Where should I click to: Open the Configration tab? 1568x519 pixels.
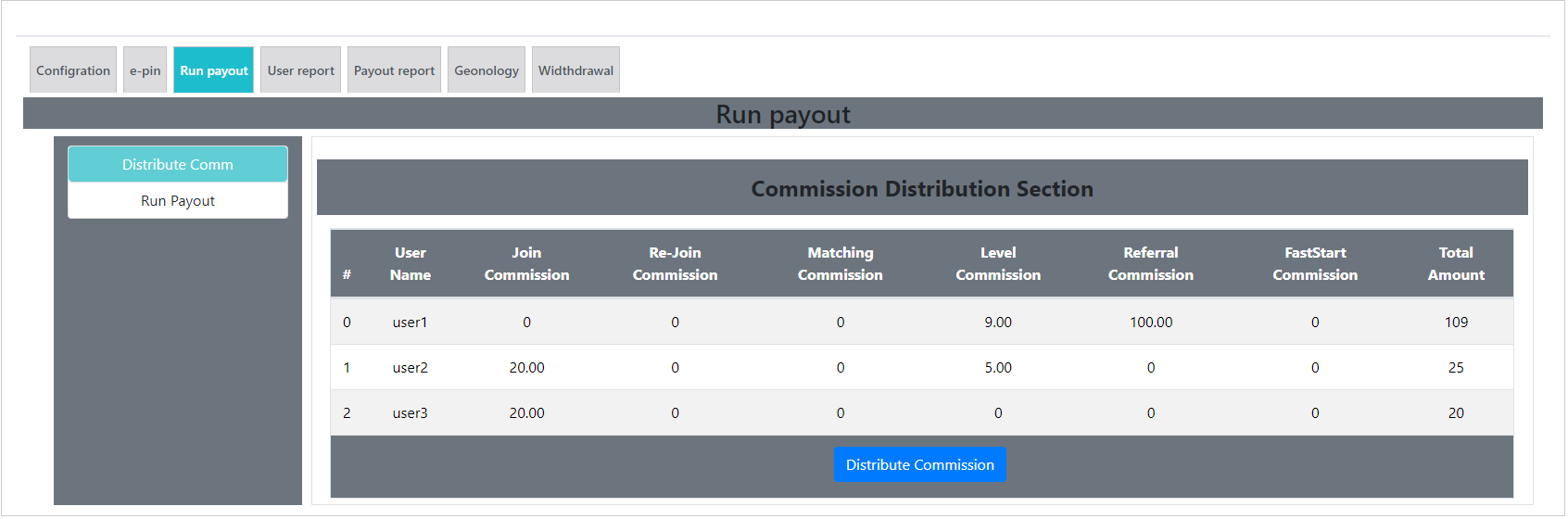73,70
